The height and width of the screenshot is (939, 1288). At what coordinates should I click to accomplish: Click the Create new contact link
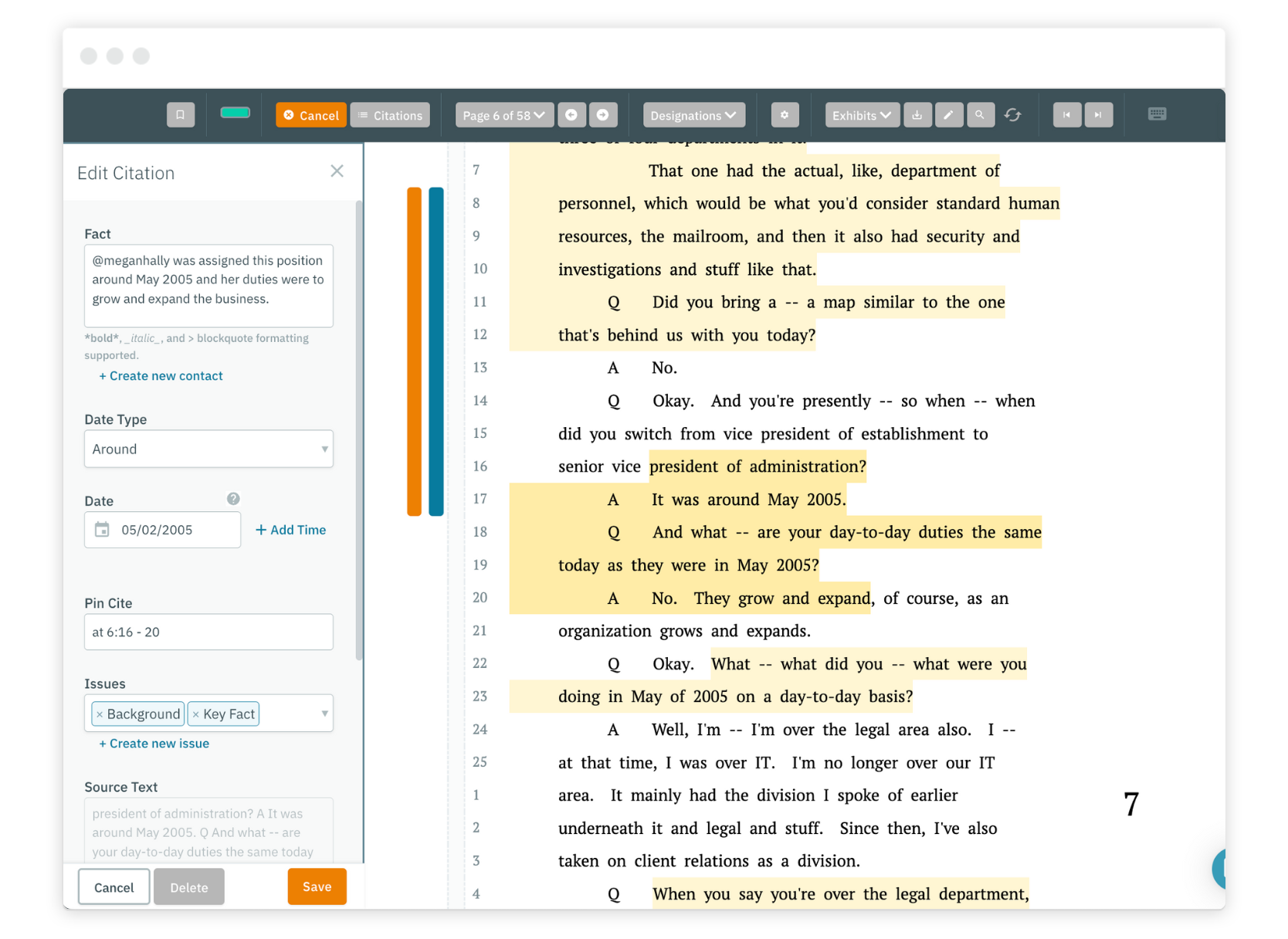(161, 376)
